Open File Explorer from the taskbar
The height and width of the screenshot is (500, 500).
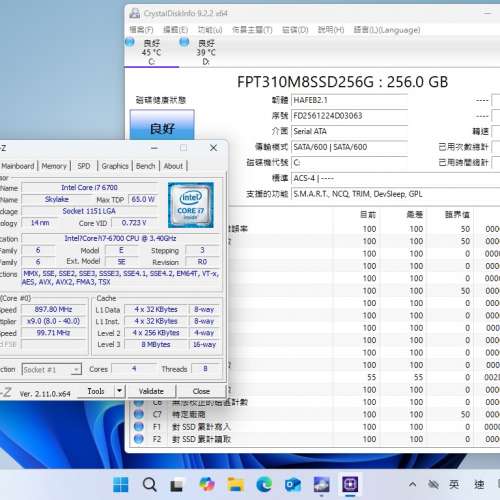(x=236, y=484)
